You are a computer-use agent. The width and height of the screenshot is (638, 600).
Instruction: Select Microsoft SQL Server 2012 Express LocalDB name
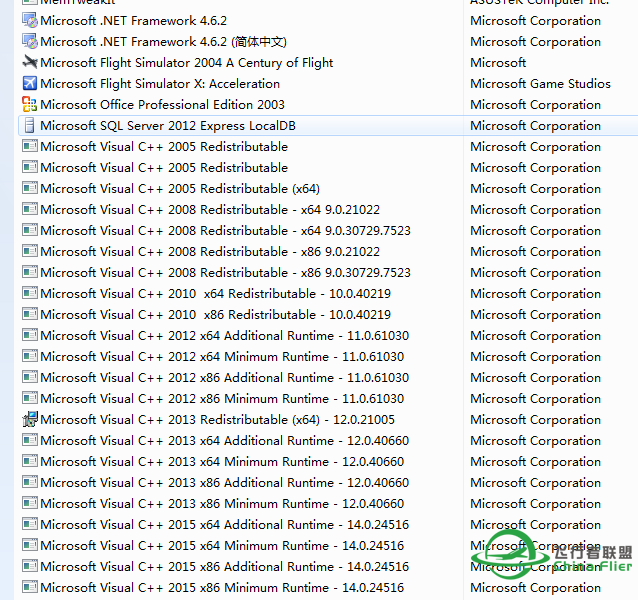pos(168,126)
